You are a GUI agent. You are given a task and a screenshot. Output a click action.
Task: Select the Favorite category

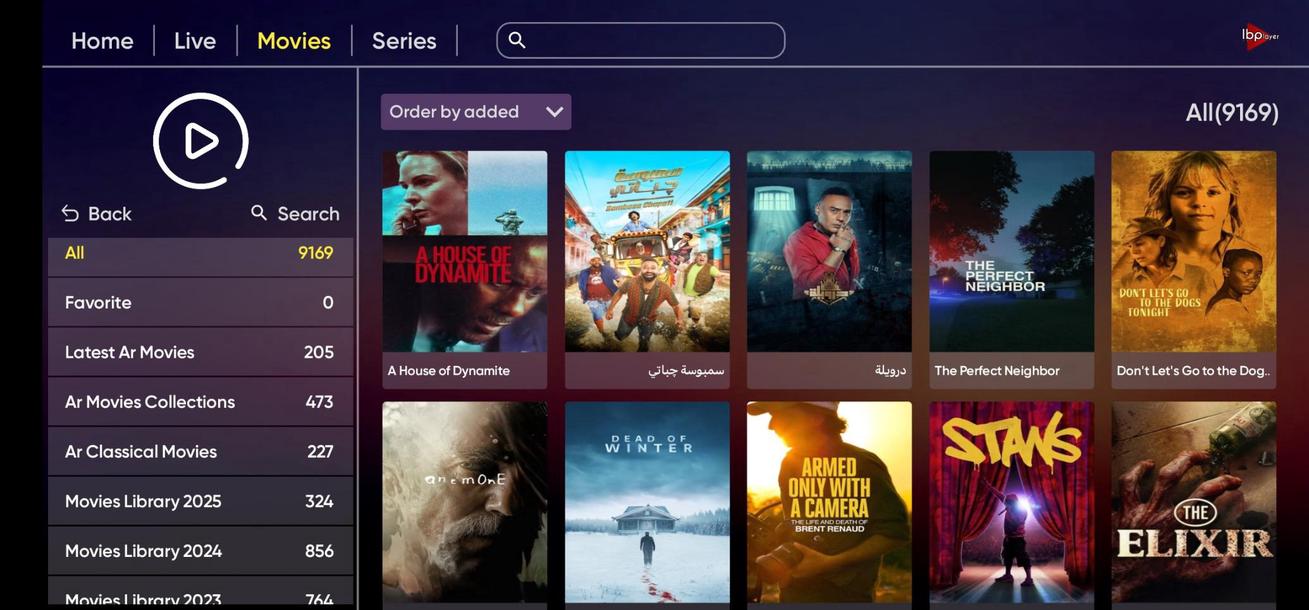coord(200,302)
